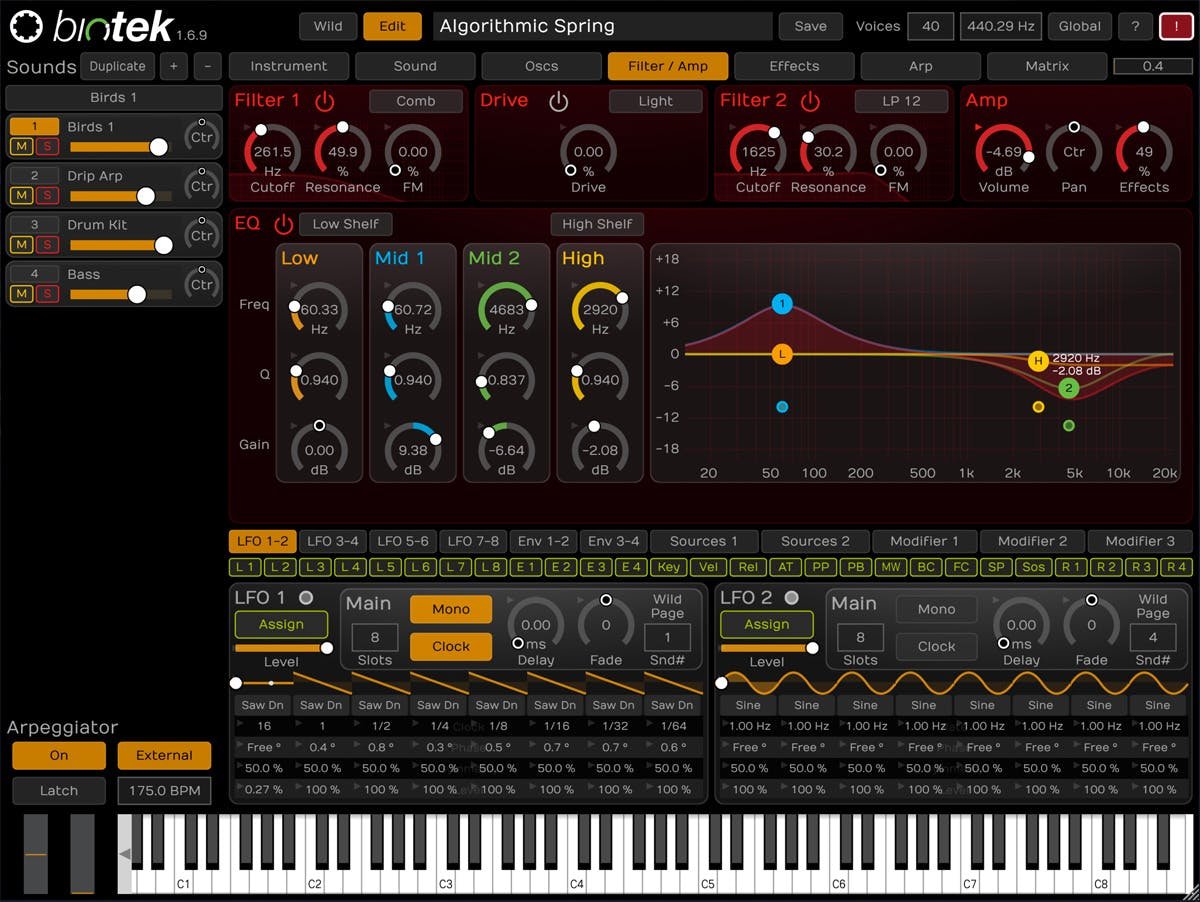Click keyboard left scroll arrow
This screenshot has height=902, width=1200.
coord(125,853)
